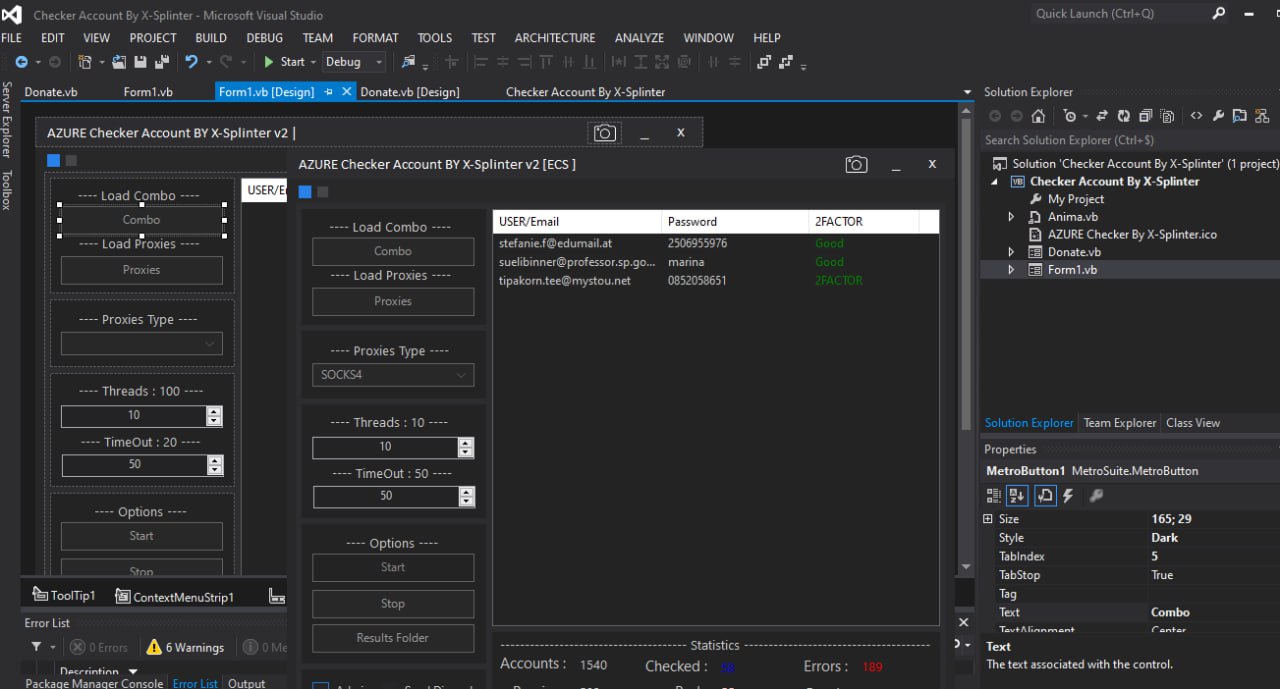The height and width of the screenshot is (689, 1280).
Task: Click the Categorized icon in Properties panel
Action: [994, 495]
